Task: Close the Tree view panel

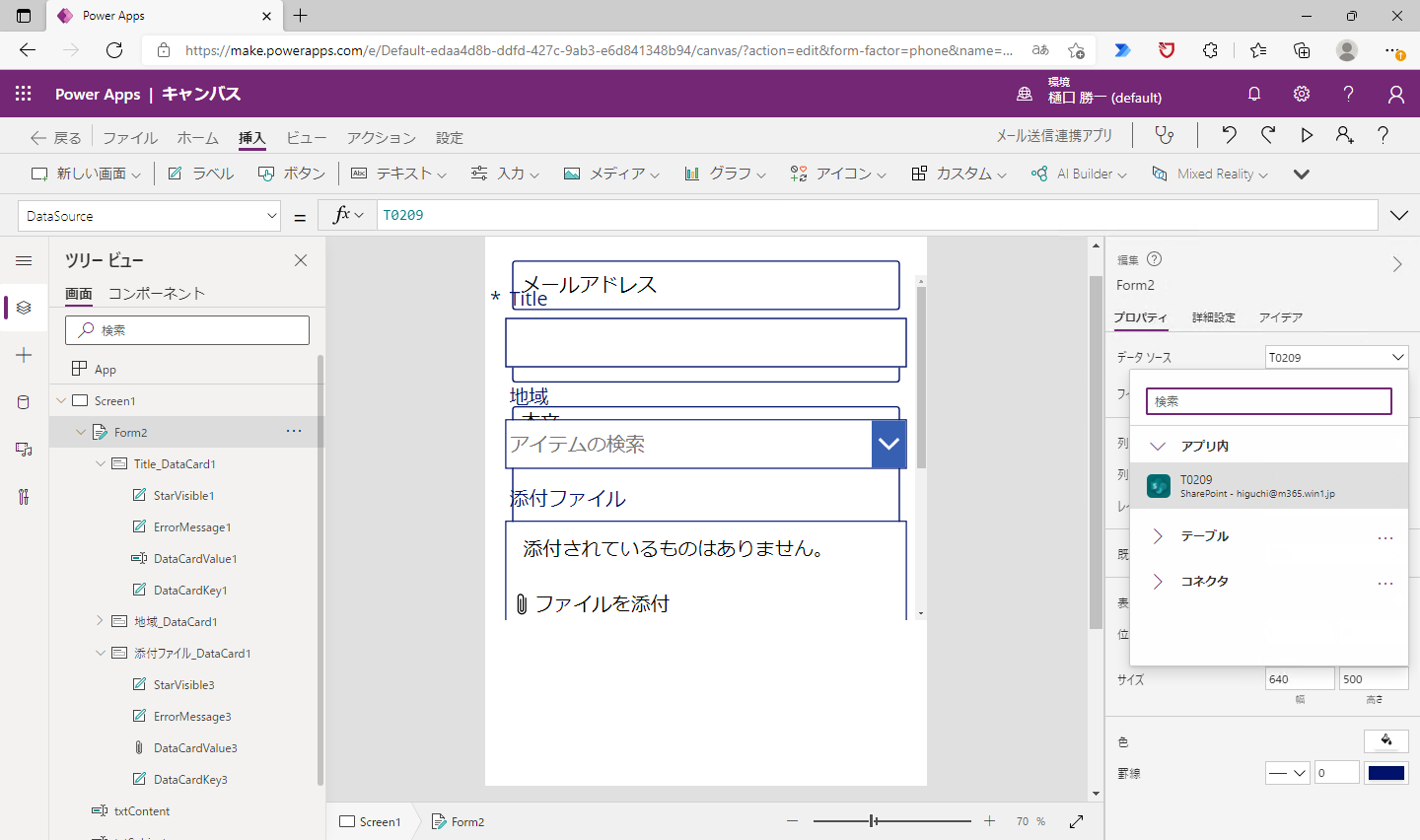Action: coord(301,260)
